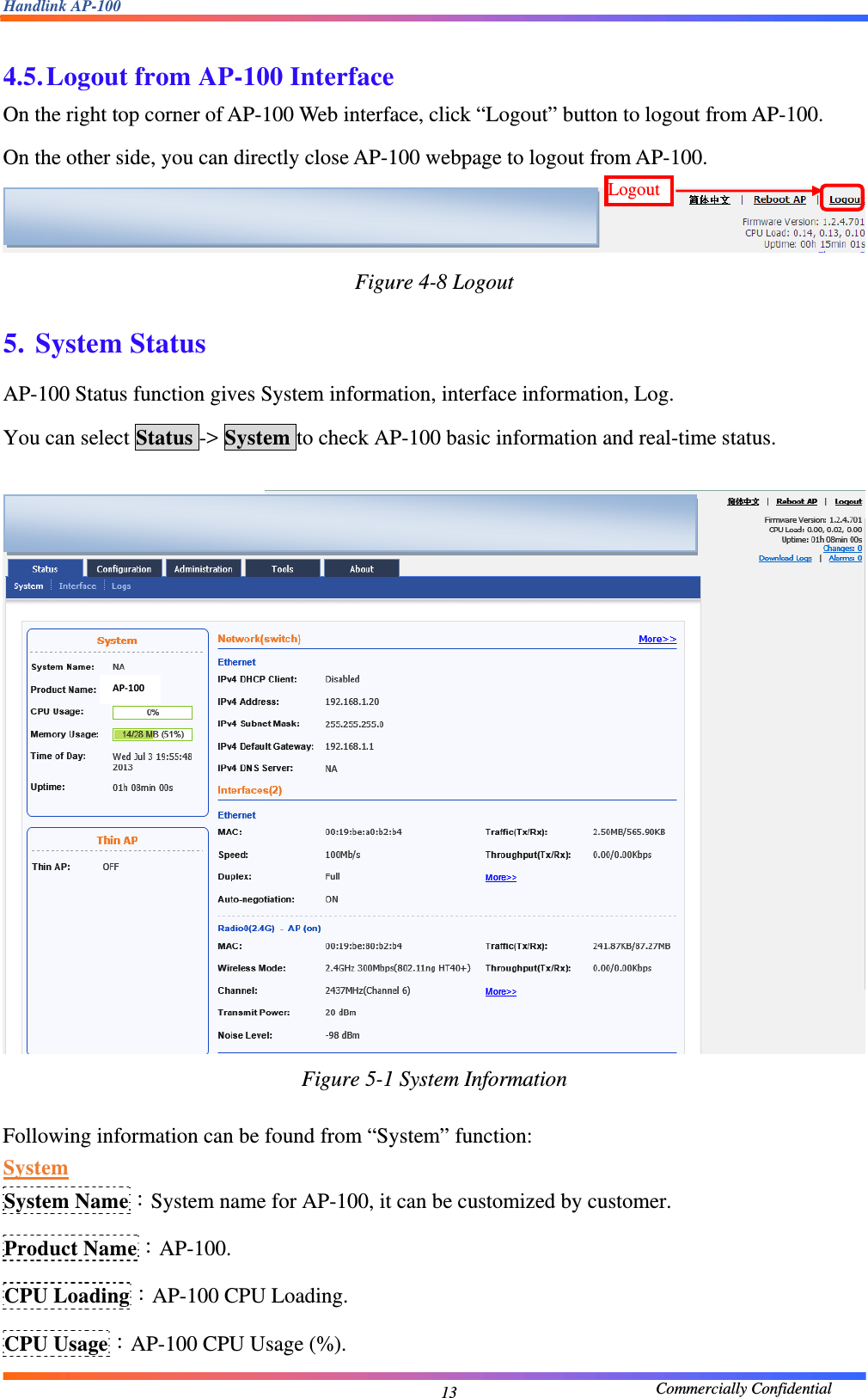Click the Memory Usage 14/28 MB bar

pos(152,734)
